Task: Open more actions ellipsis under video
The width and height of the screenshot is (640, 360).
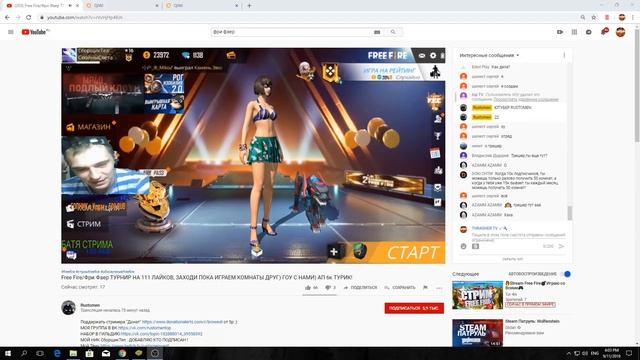Action: point(439,288)
